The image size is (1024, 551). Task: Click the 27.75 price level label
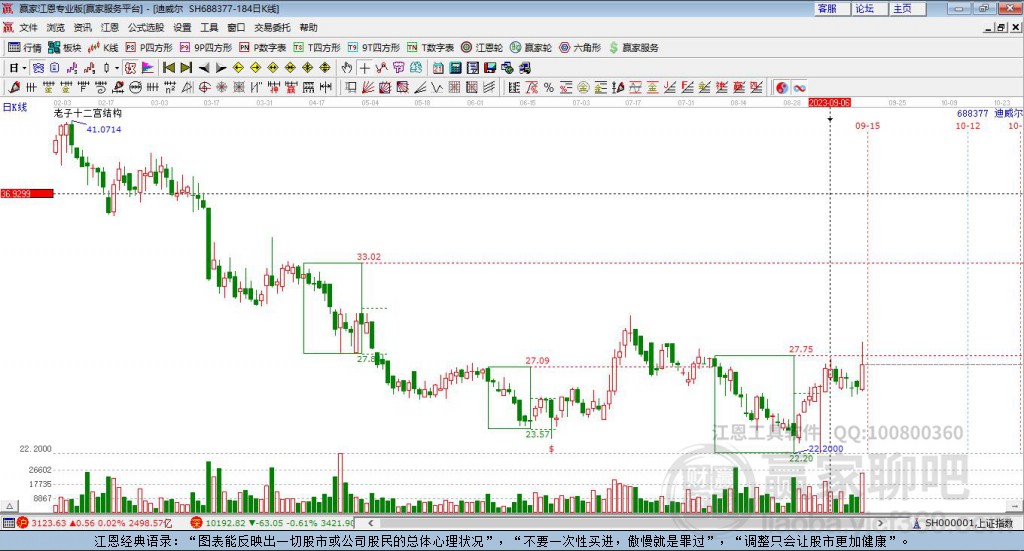coord(801,349)
